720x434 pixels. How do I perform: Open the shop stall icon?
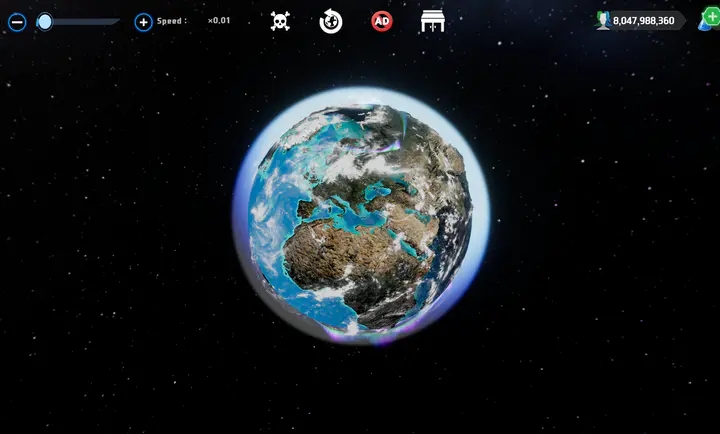point(433,21)
